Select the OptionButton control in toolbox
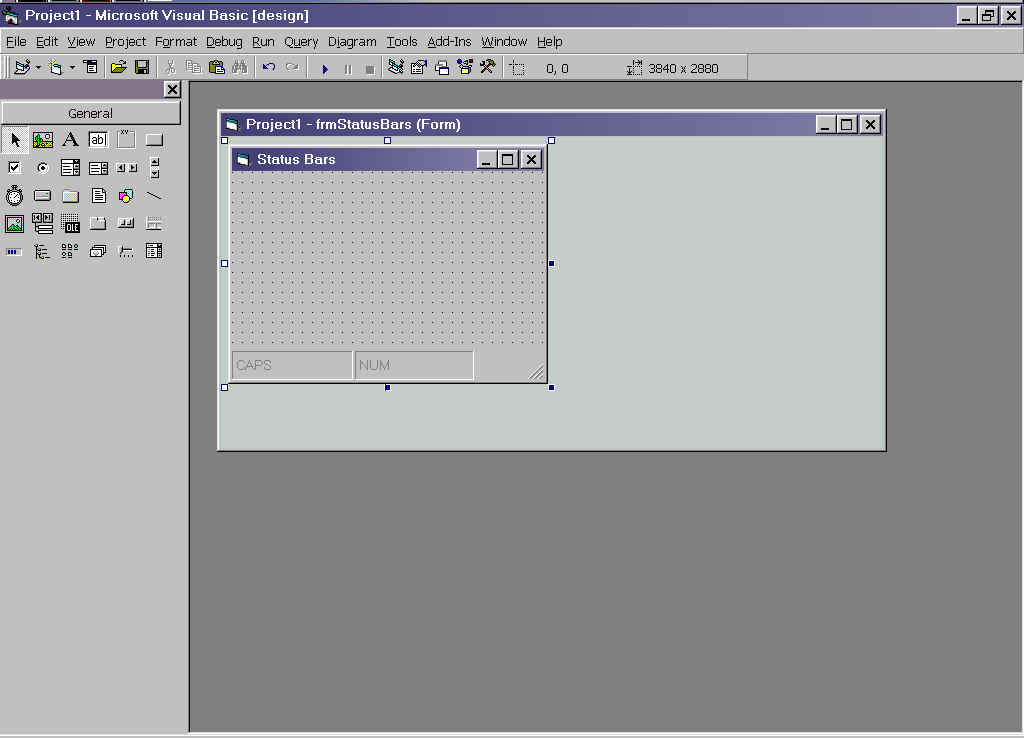This screenshot has width=1024, height=738. pyautogui.click(x=42, y=168)
